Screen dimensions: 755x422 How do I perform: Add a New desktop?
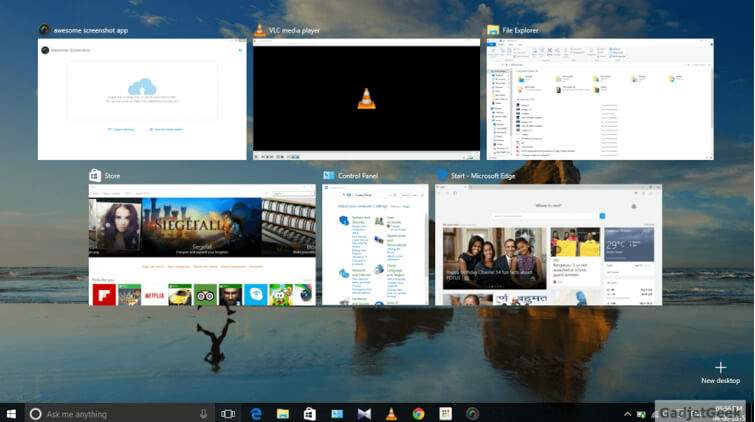coord(720,373)
